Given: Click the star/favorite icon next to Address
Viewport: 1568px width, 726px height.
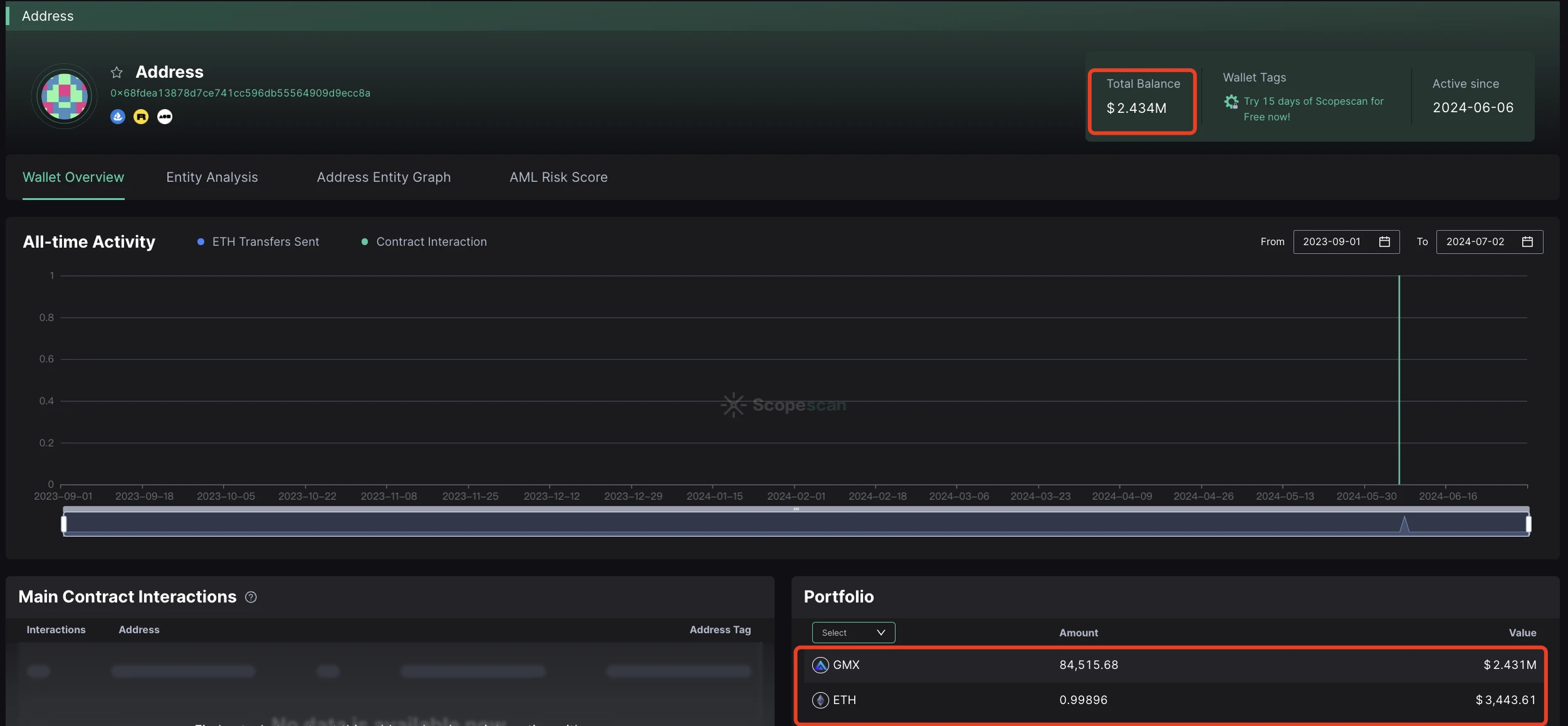Looking at the screenshot, I should (117, 71).
